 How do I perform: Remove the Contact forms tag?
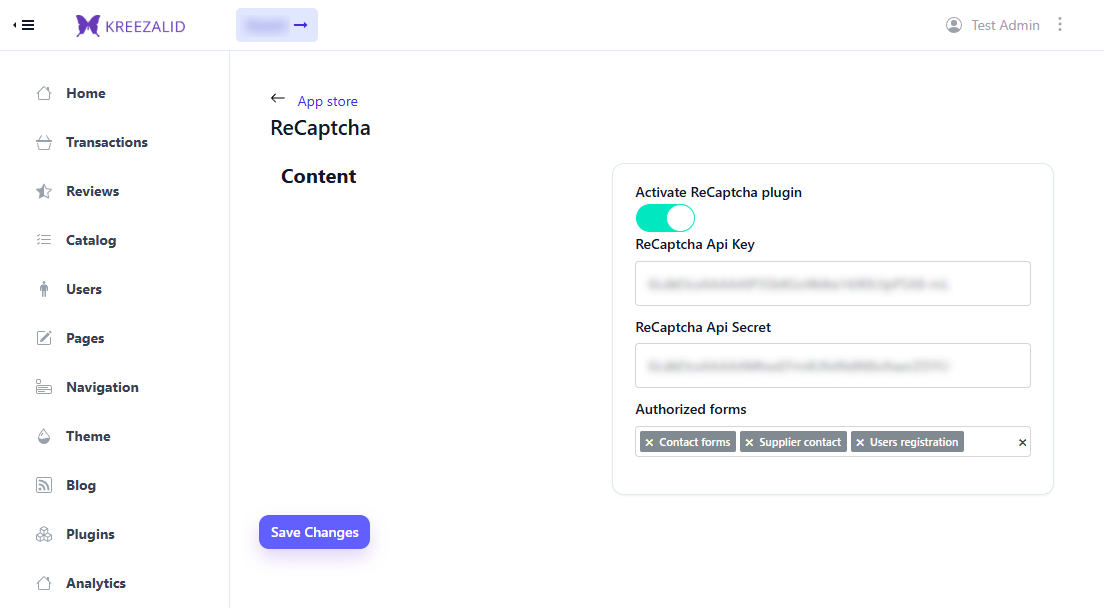pos(649,443)
